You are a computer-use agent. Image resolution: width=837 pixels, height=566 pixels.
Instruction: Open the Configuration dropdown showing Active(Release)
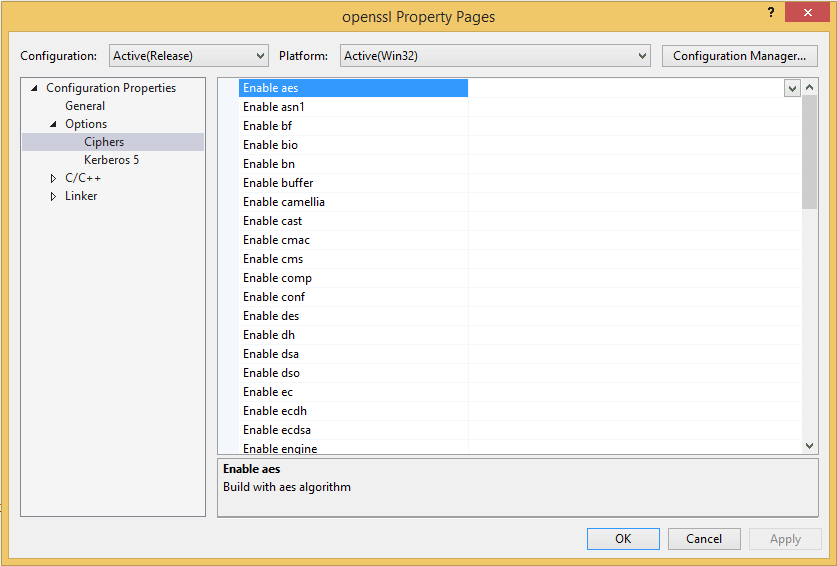pyautogui.click(x=188, y=56)
